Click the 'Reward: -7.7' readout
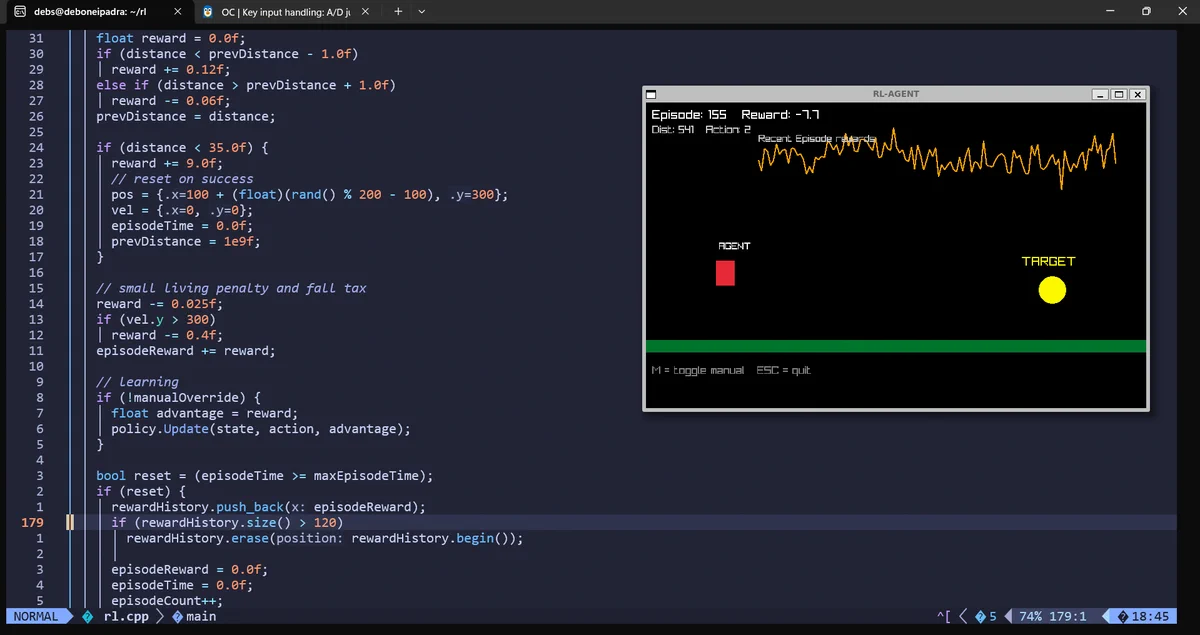 (781, 115)
